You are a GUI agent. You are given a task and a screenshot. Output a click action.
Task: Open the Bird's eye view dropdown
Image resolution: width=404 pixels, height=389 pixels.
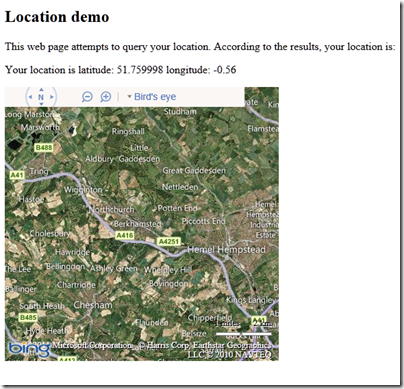(x=152, y=97)
